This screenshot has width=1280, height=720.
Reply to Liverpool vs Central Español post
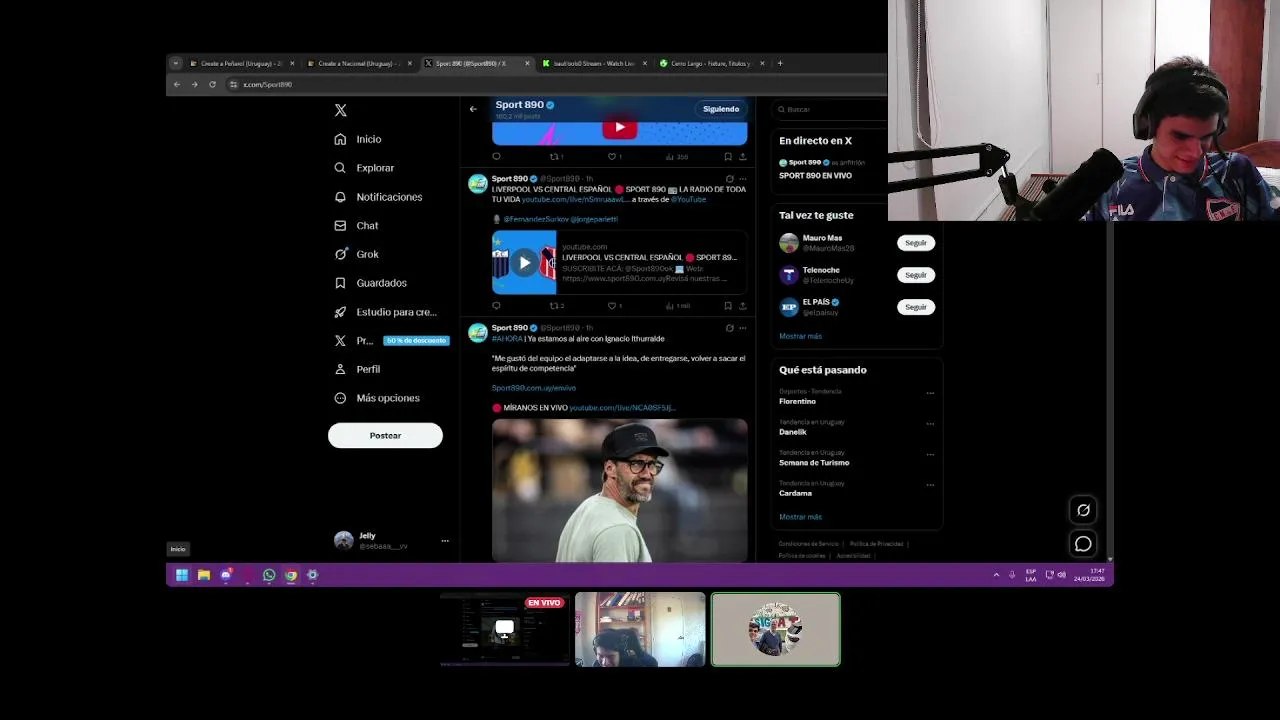point(496,306)
